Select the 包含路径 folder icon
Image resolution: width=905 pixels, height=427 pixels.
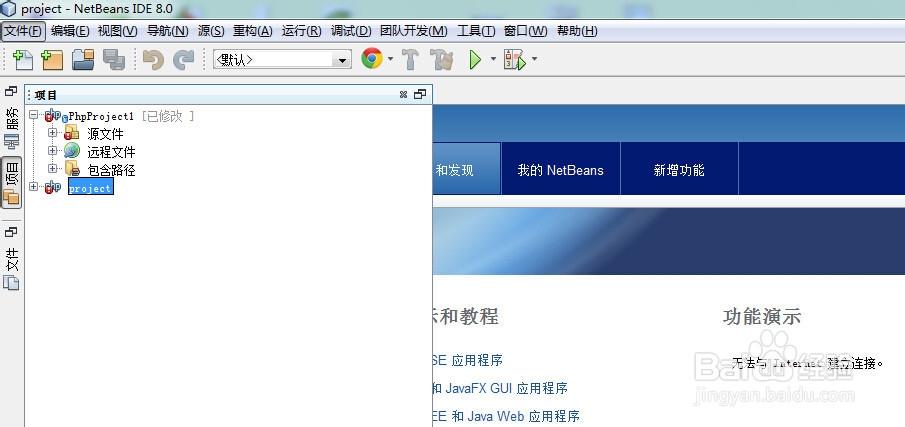[x=72, y=168]
